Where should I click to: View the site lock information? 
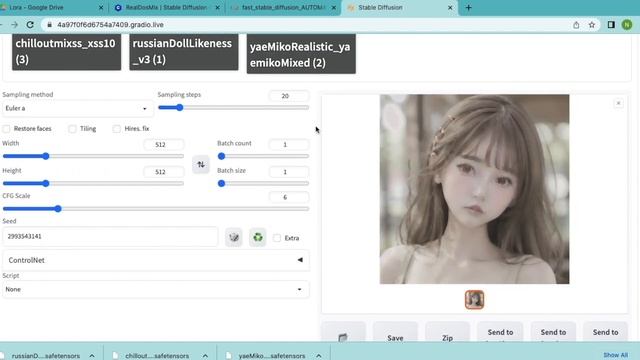pos(49,25)
